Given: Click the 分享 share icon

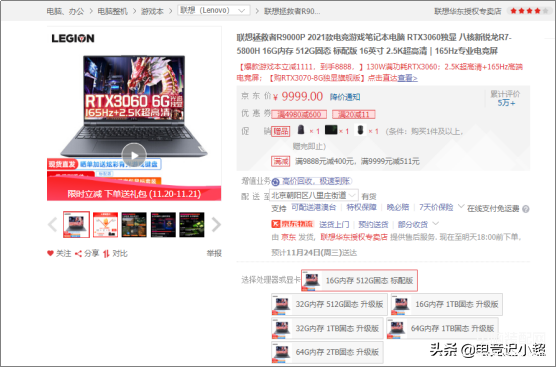Looking at the screenshot, I should tap(78, 253).
